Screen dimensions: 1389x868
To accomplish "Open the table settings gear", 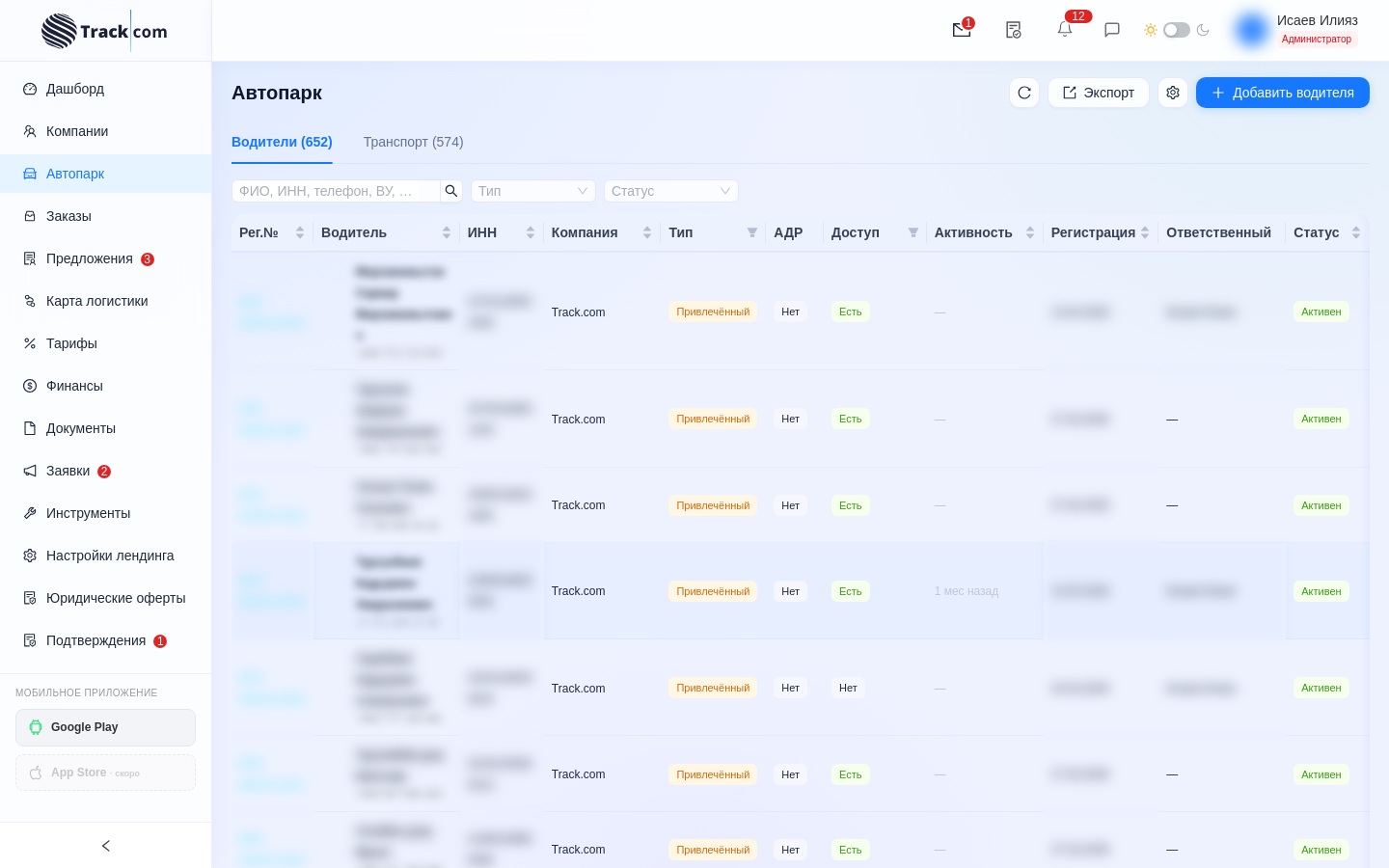I will coord(1173,93).
